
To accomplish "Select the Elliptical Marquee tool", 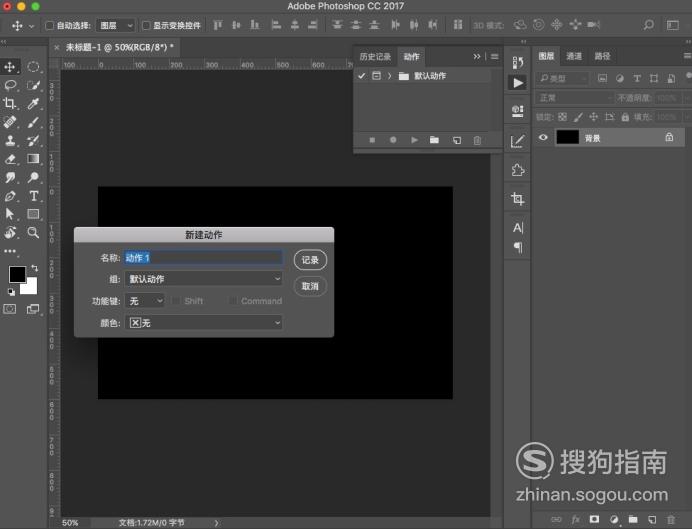I will [x=33, y=67].
